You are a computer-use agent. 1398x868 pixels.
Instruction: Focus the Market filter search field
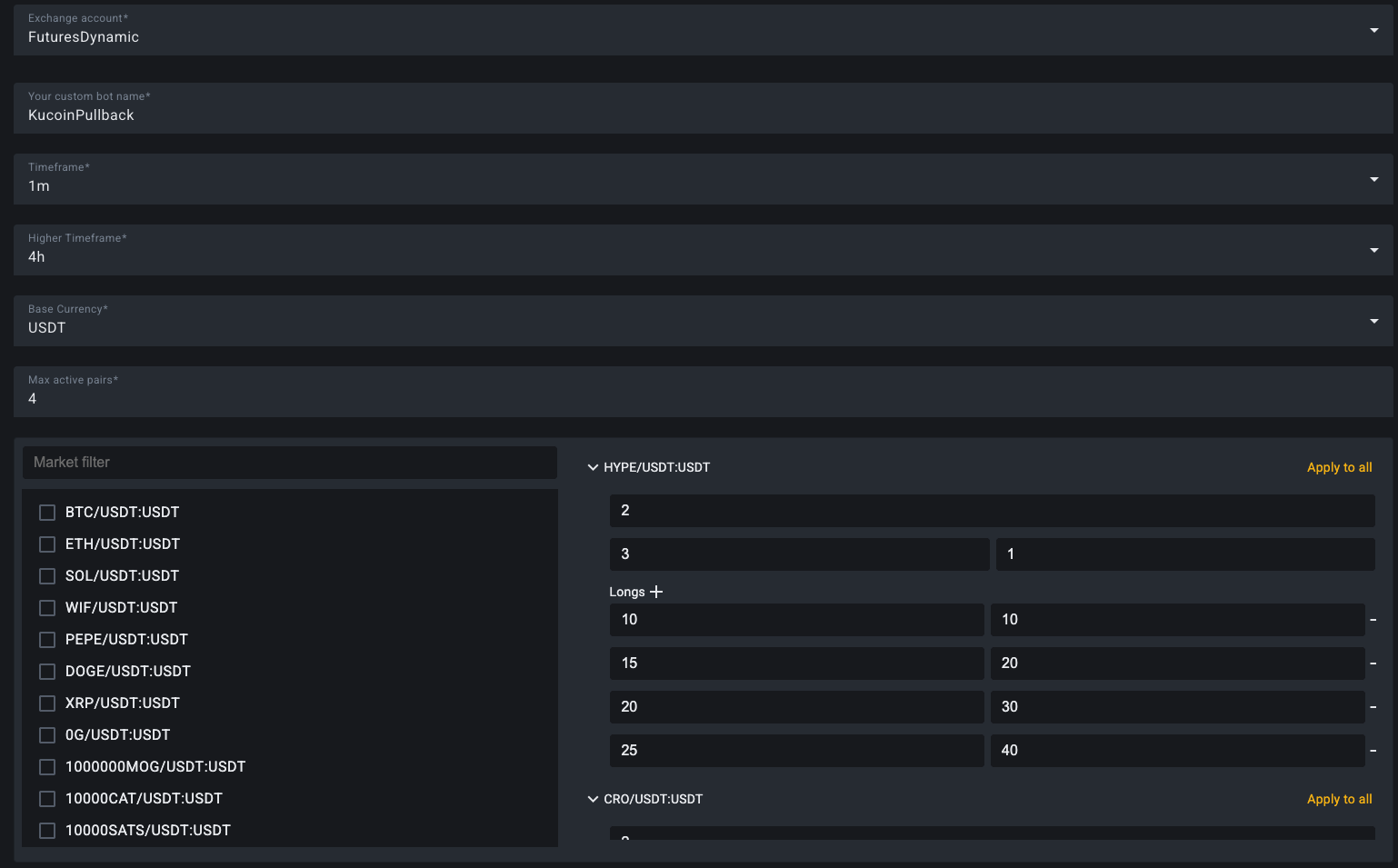pos(289,463)
